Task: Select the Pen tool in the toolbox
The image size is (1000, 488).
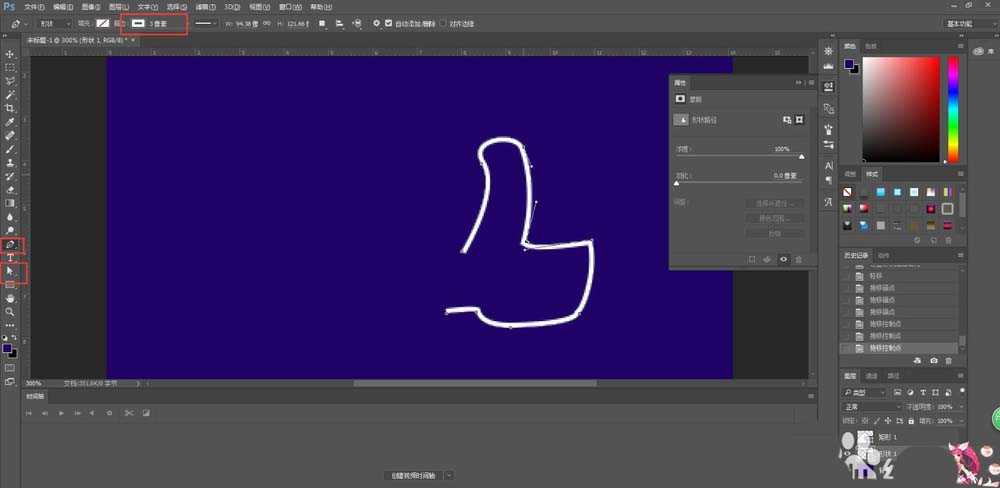Action: (11, 244)
